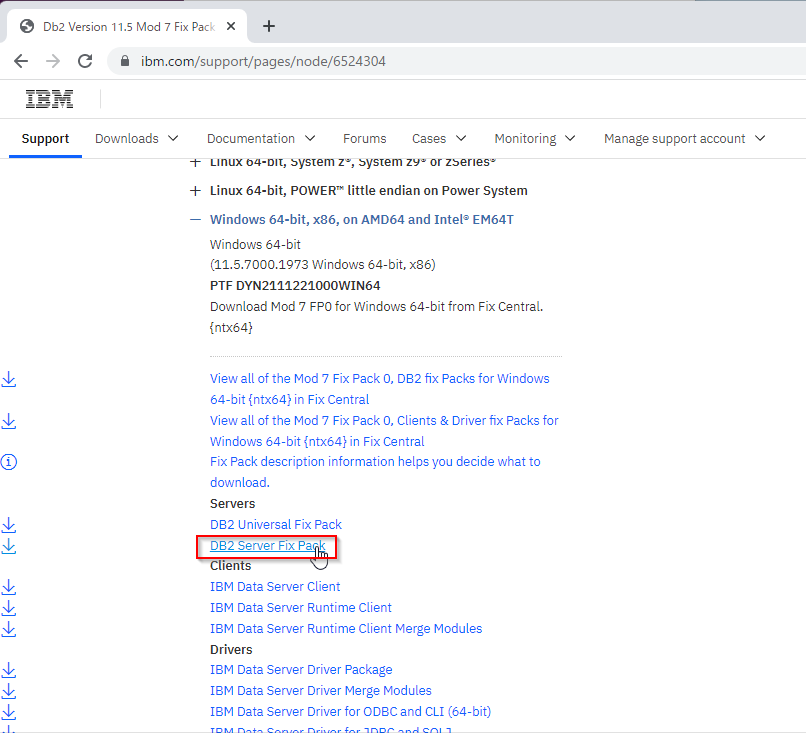Select the Support menu item
Screen dimensions: 806x733
coord(45,139)
